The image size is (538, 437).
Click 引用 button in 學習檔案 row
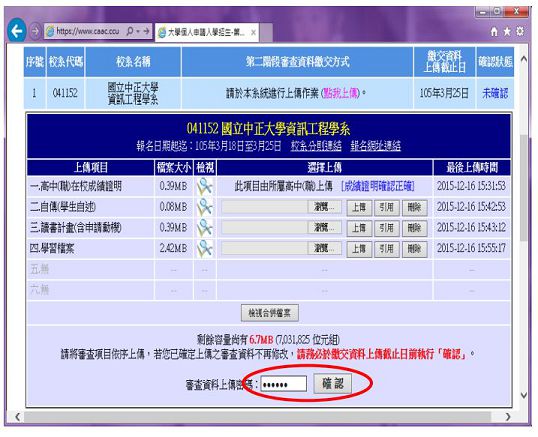point(387,249)
